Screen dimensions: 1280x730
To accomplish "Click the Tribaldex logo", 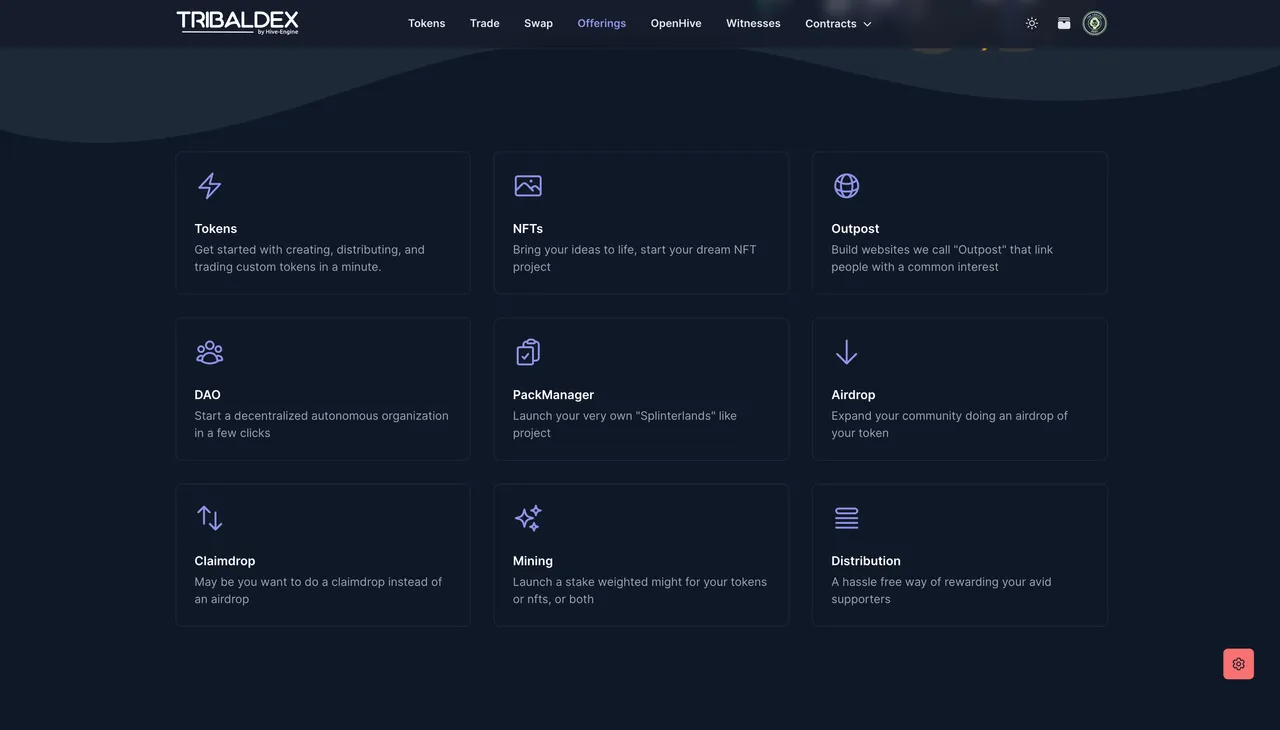I will coord(238,23).
